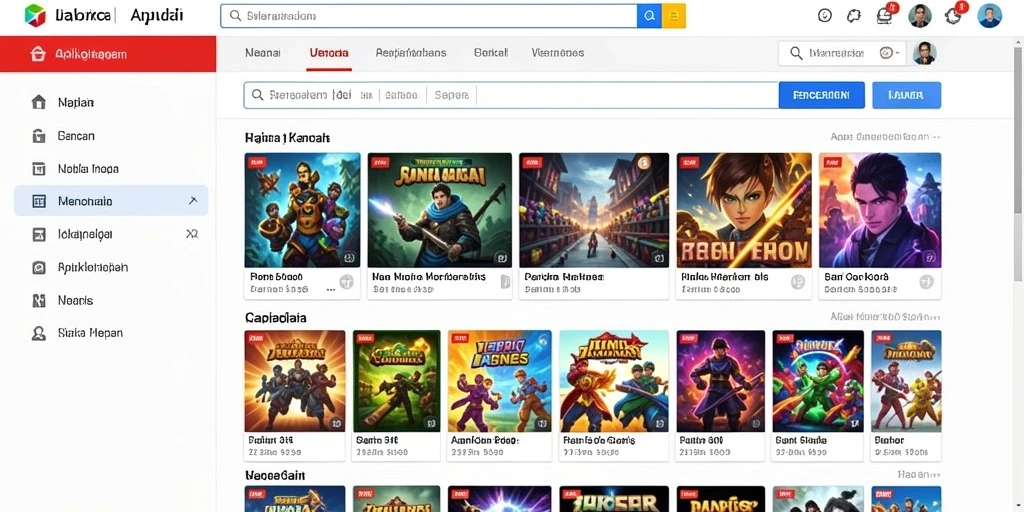Select the Neanai tab
Screen dimensions: 1024x512
click(263, 53)
